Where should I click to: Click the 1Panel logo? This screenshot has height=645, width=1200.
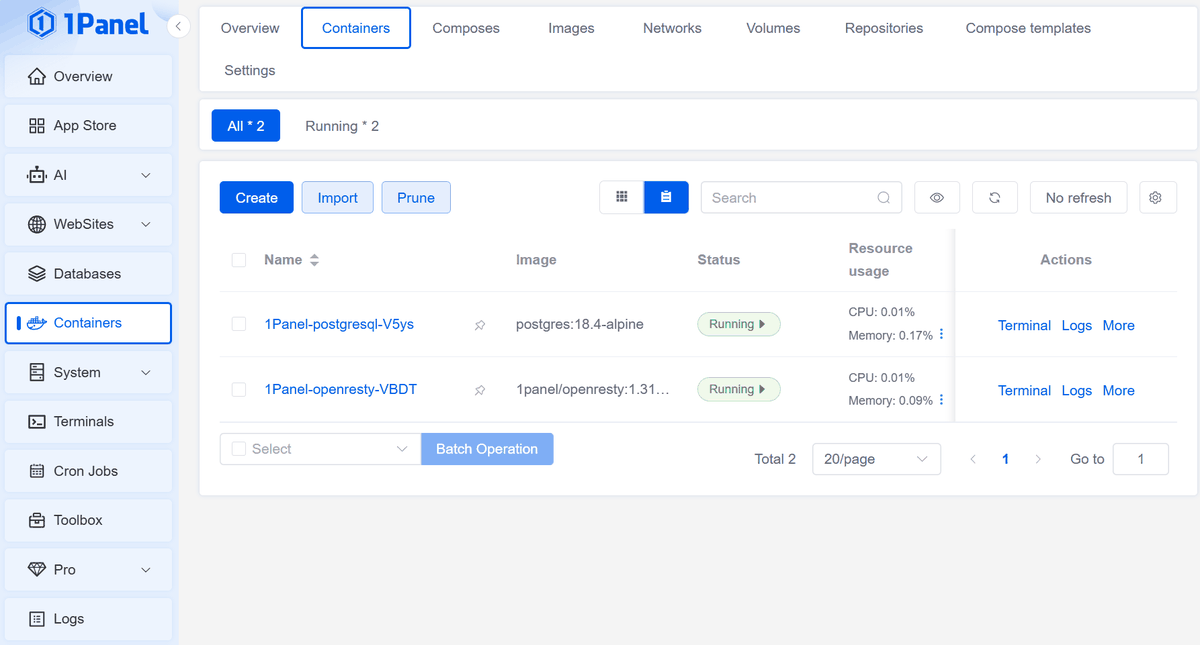(88, 23)
